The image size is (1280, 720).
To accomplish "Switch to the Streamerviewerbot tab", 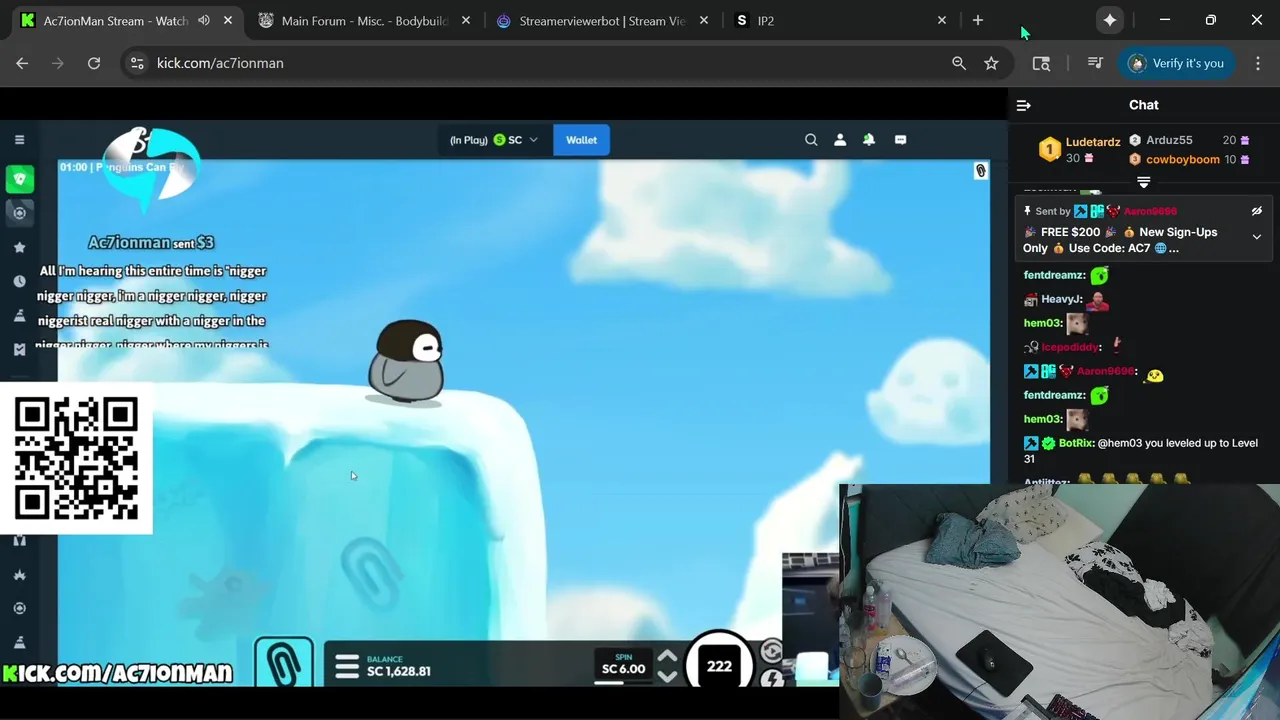I will [602, 20].
